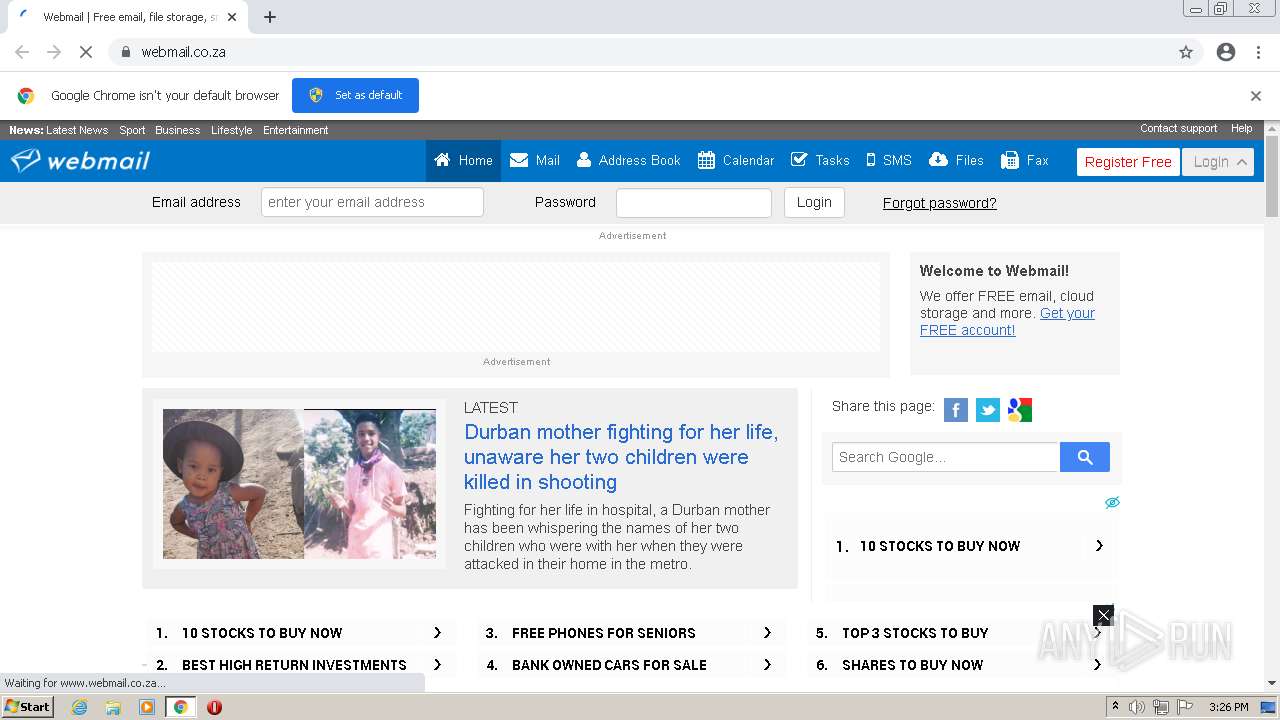The height and width of the screenshot is (720, 1280).
Task: Share page on Facebook
Action: pos(956,410)
